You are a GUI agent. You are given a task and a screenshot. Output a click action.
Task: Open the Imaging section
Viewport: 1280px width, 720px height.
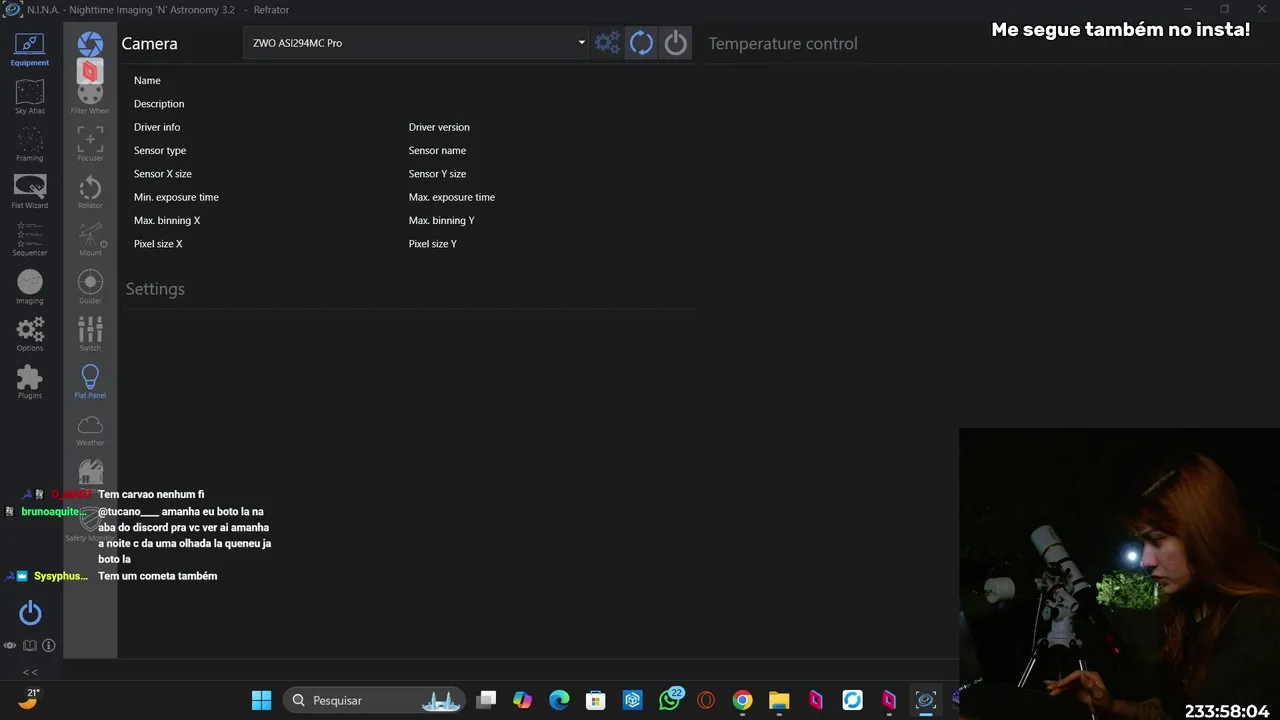tap(30, 287)
